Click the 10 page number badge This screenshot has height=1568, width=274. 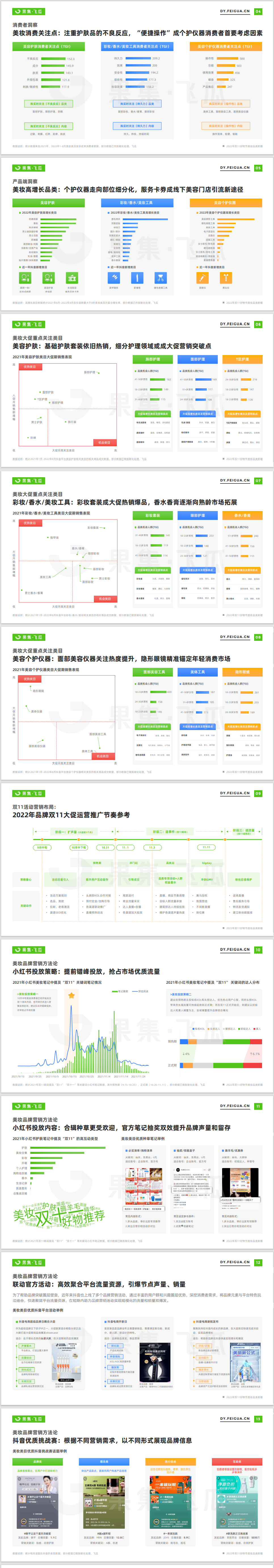[258, 950]
